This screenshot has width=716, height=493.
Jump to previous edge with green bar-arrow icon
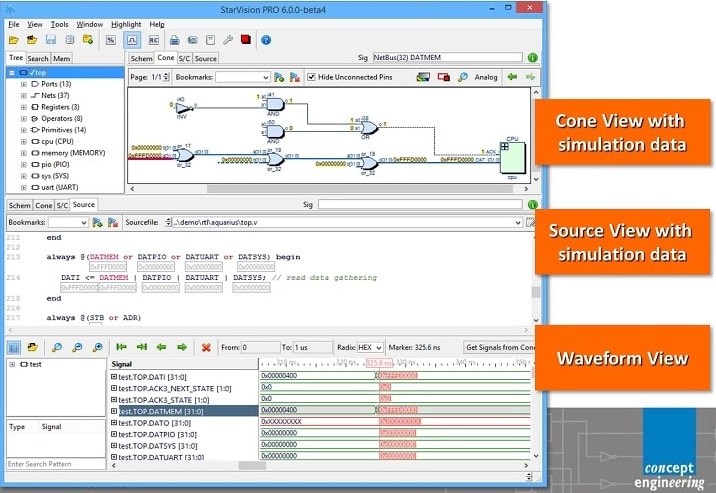121,347
